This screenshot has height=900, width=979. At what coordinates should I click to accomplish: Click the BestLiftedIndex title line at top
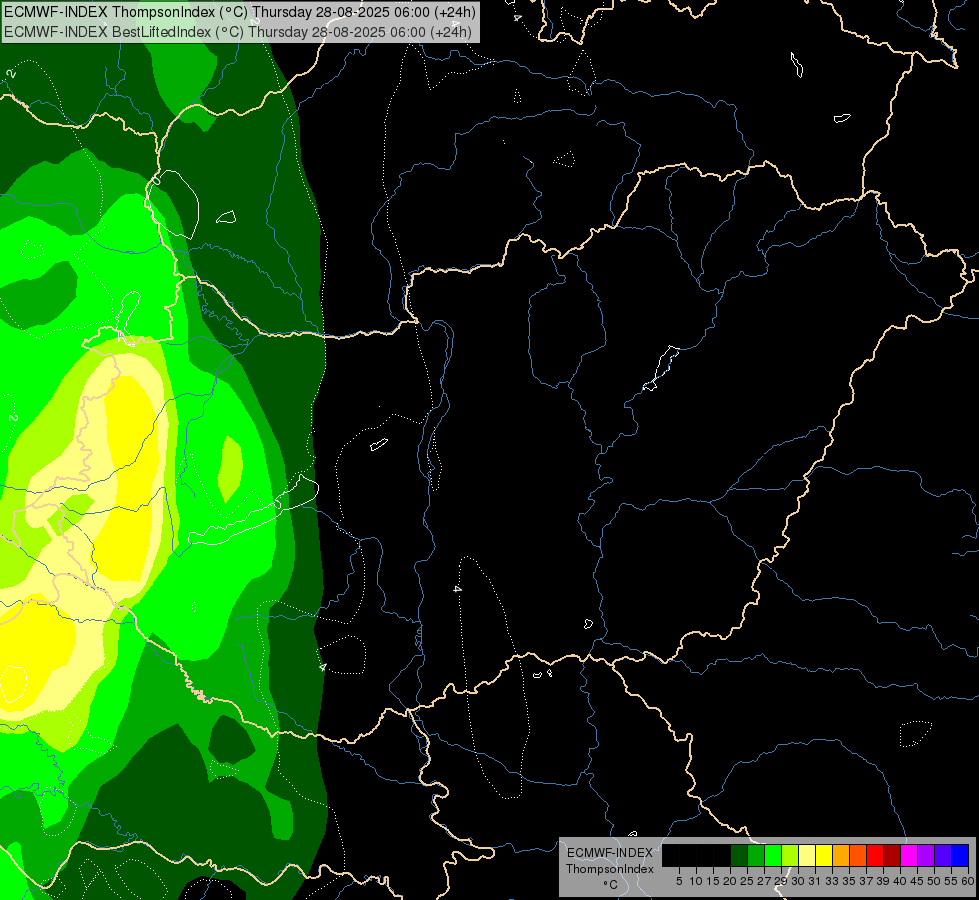(x=238, y=32)
